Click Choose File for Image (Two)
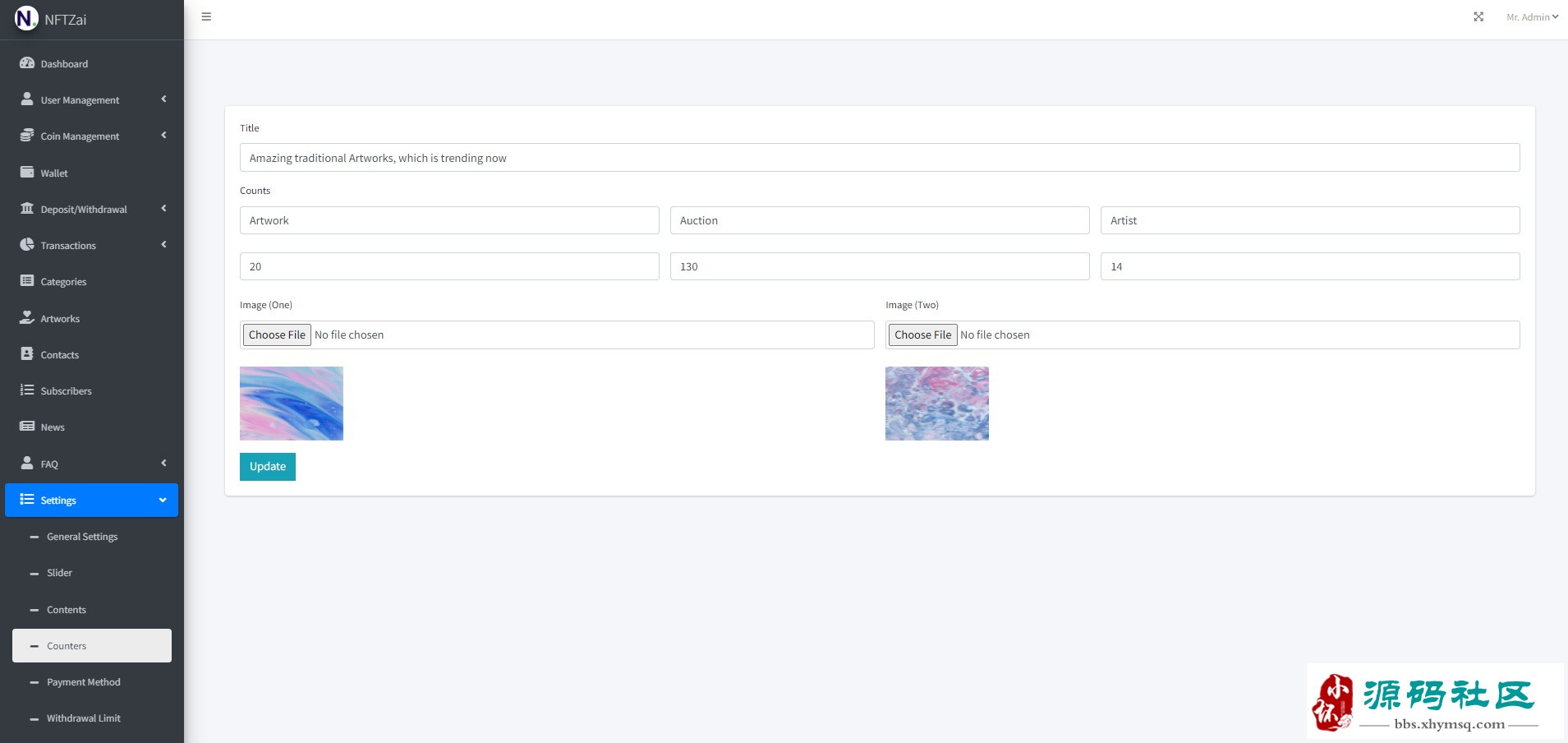 (922, 335)
